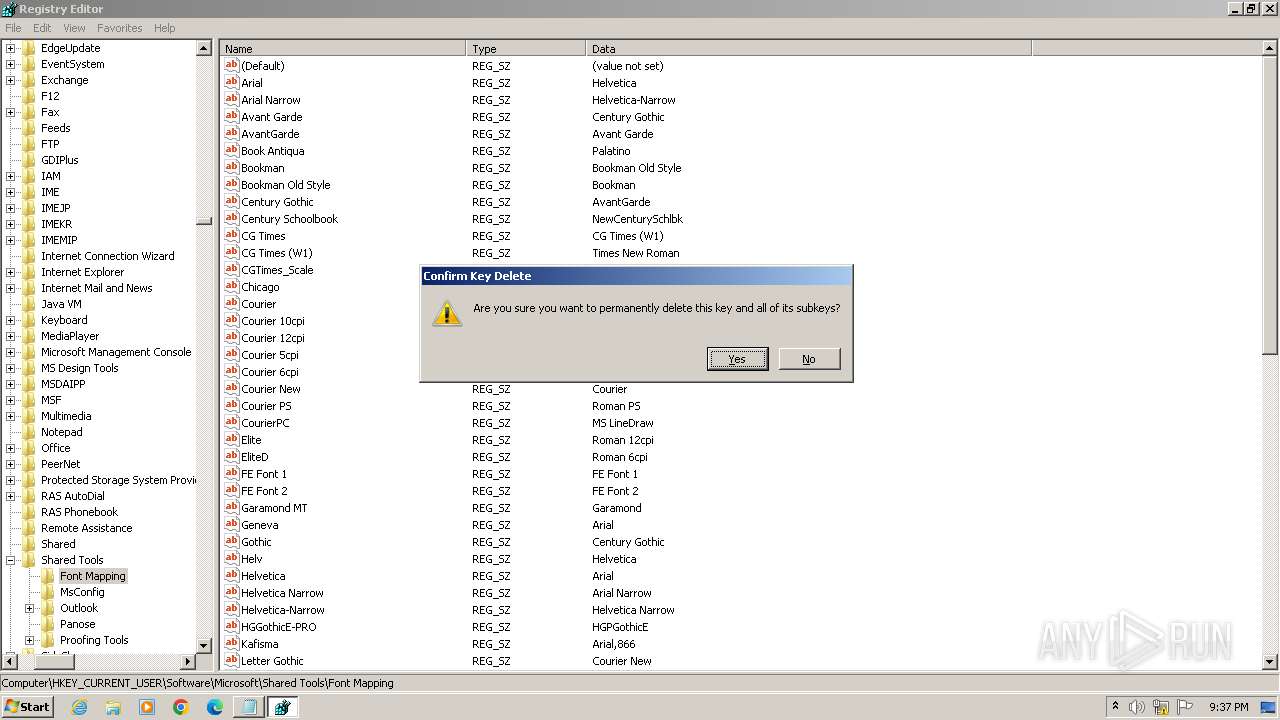Open the Help menu

(165, 28)
